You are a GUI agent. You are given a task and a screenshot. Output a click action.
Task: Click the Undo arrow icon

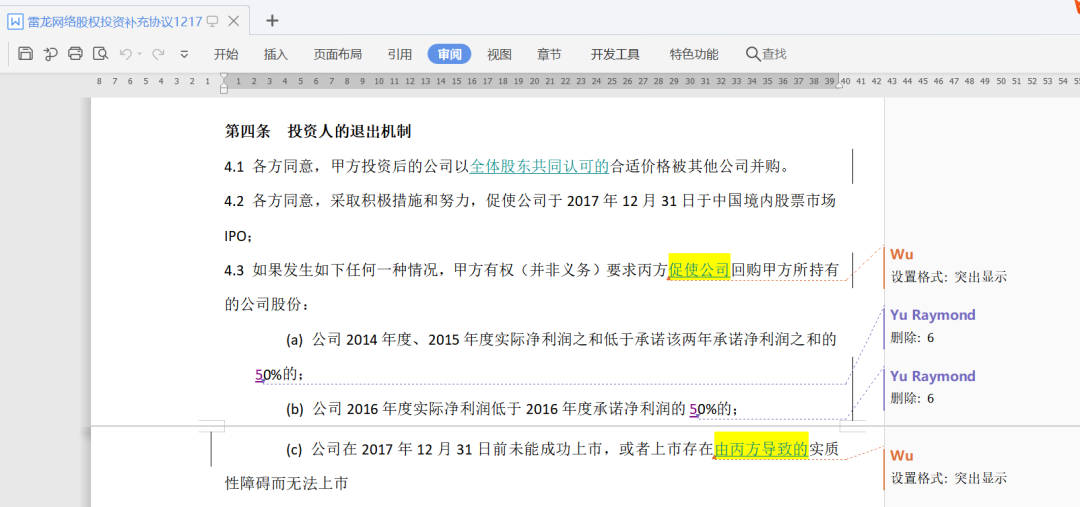coord(125,54)
